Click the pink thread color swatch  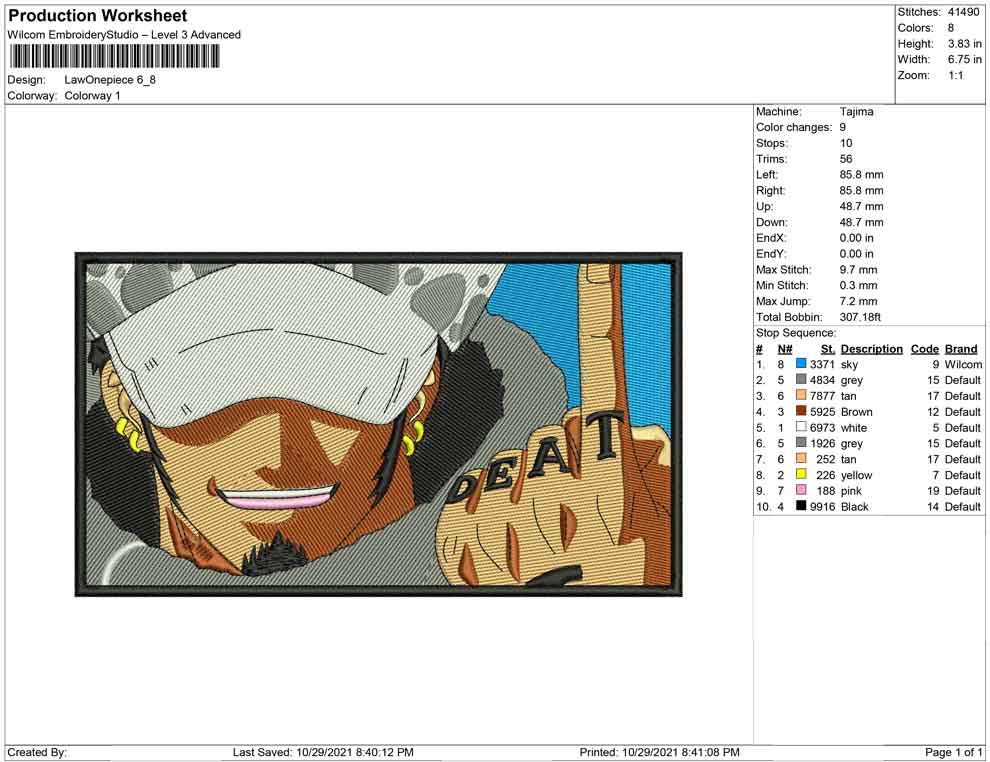801,490
